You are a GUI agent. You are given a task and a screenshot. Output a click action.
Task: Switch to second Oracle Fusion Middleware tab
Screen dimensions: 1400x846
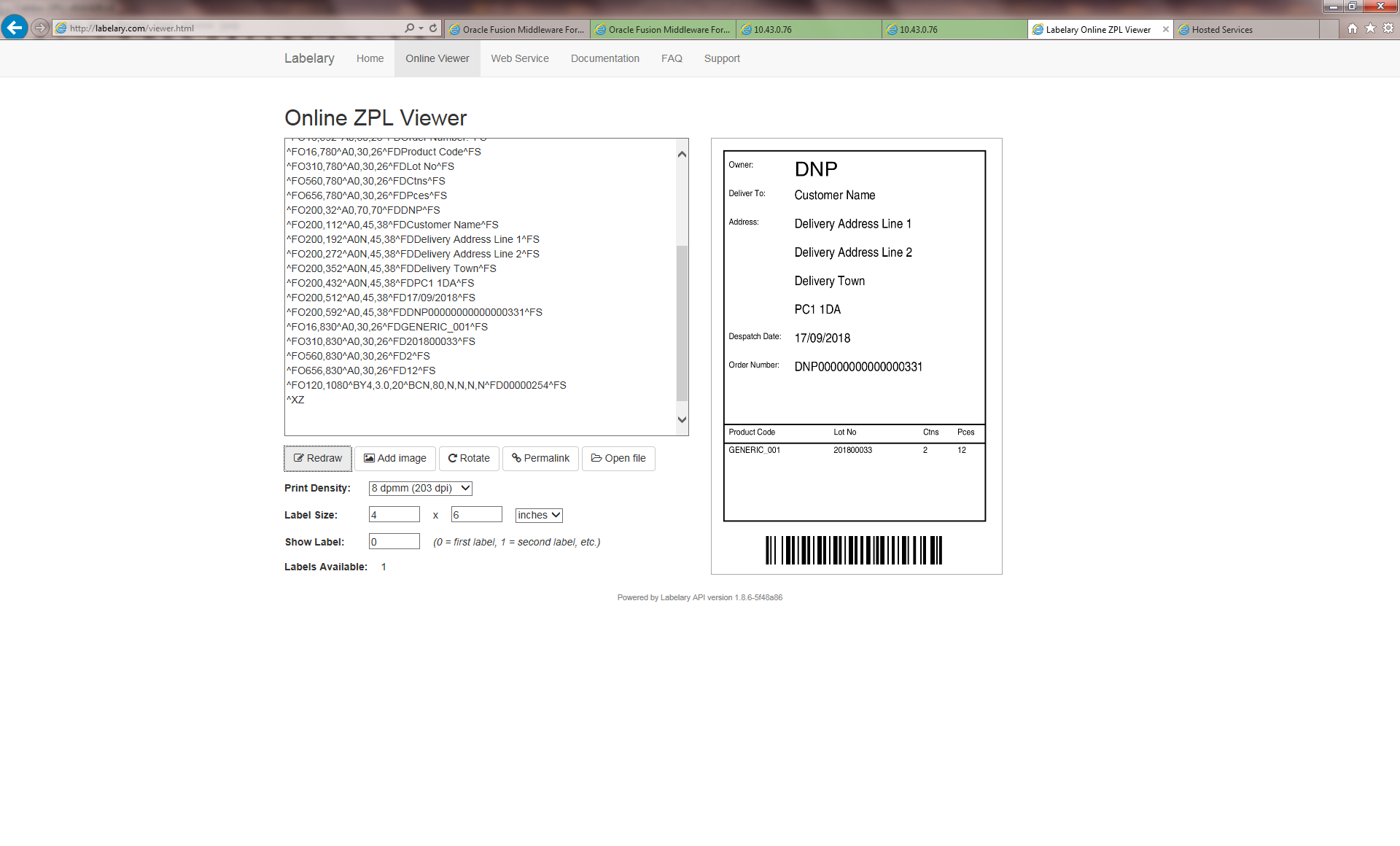tap(663, 29)
